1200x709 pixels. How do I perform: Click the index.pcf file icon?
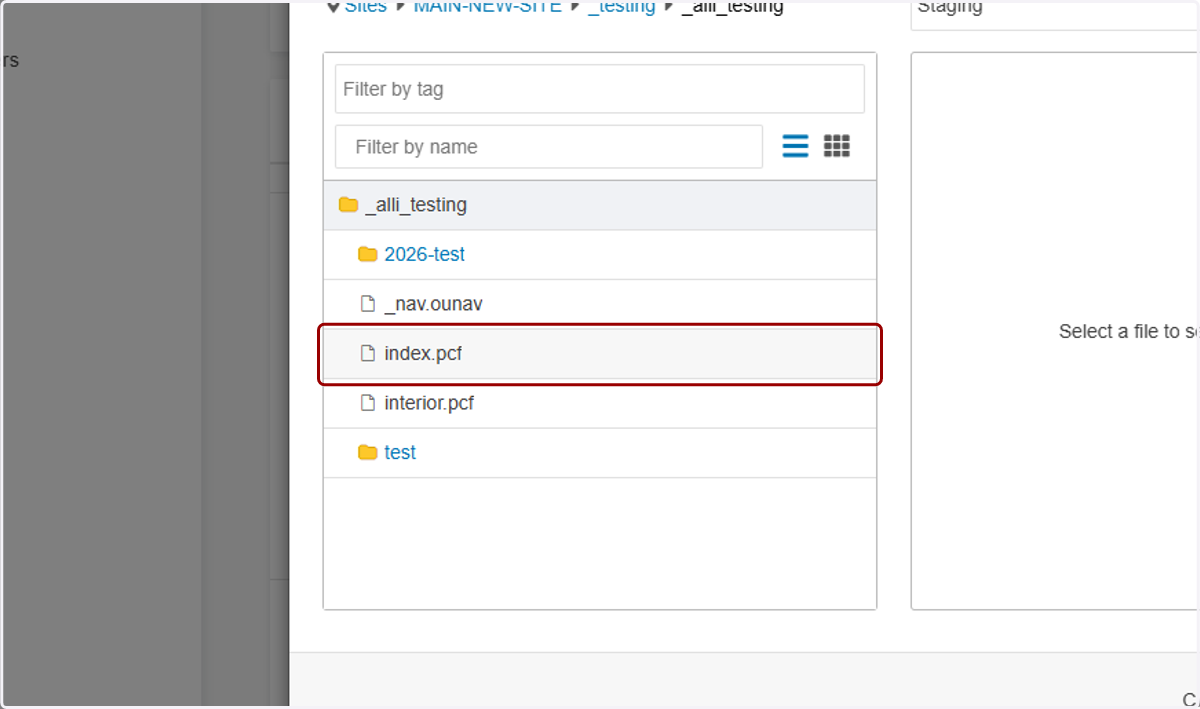pos(367,353)
